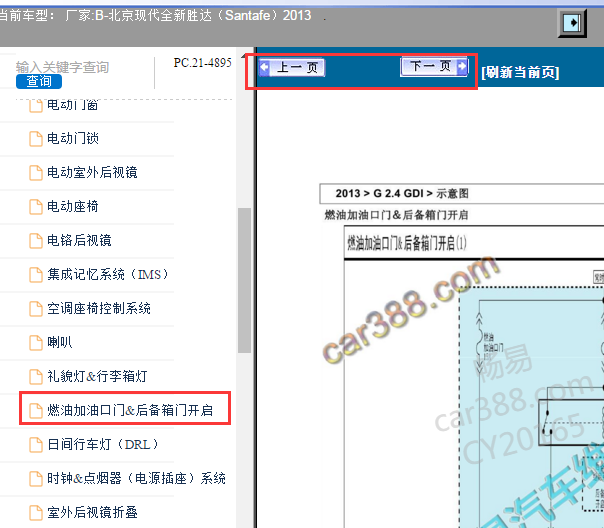Click document icon beside 时钟&点烟器
The width and height of the screenshot is (604, 528).
pos(36,479)
